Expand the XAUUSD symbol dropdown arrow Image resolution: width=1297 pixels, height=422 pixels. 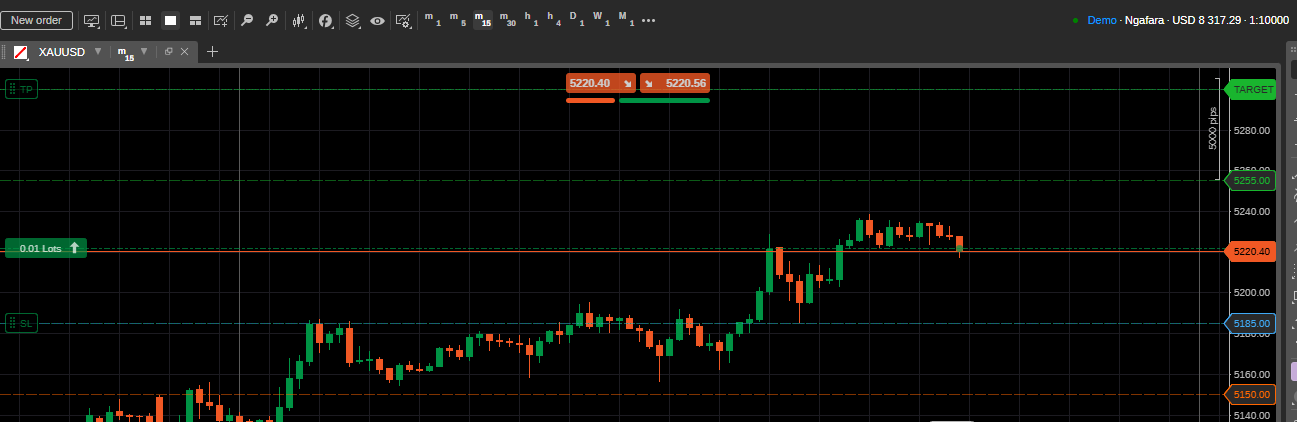(x=98, y=51)
